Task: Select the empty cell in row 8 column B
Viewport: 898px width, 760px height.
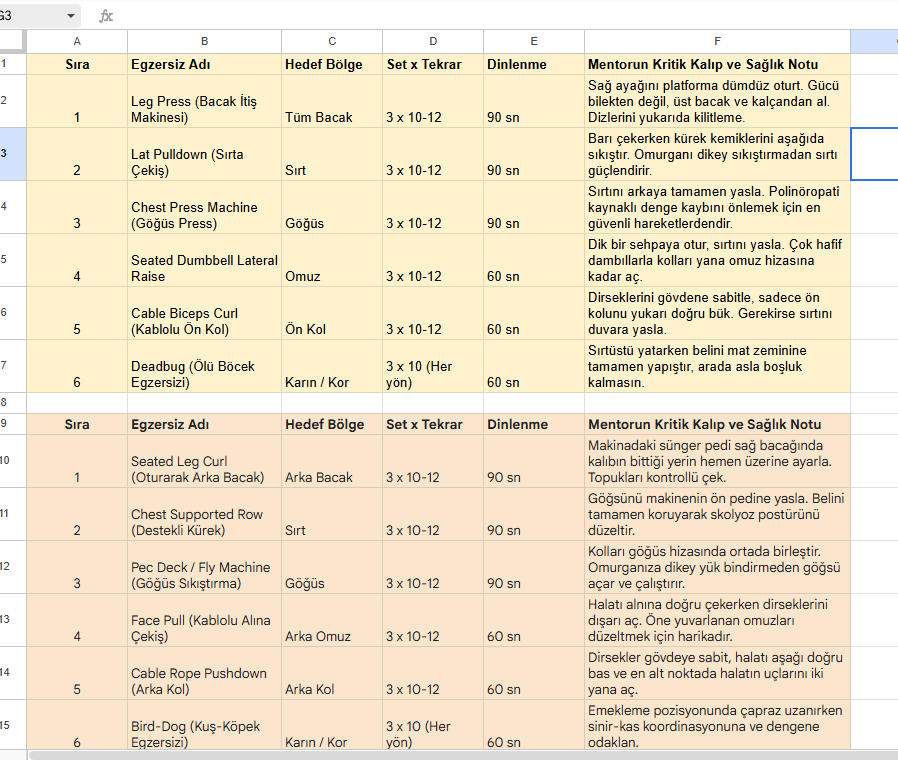Action: [x=204, y=403]
